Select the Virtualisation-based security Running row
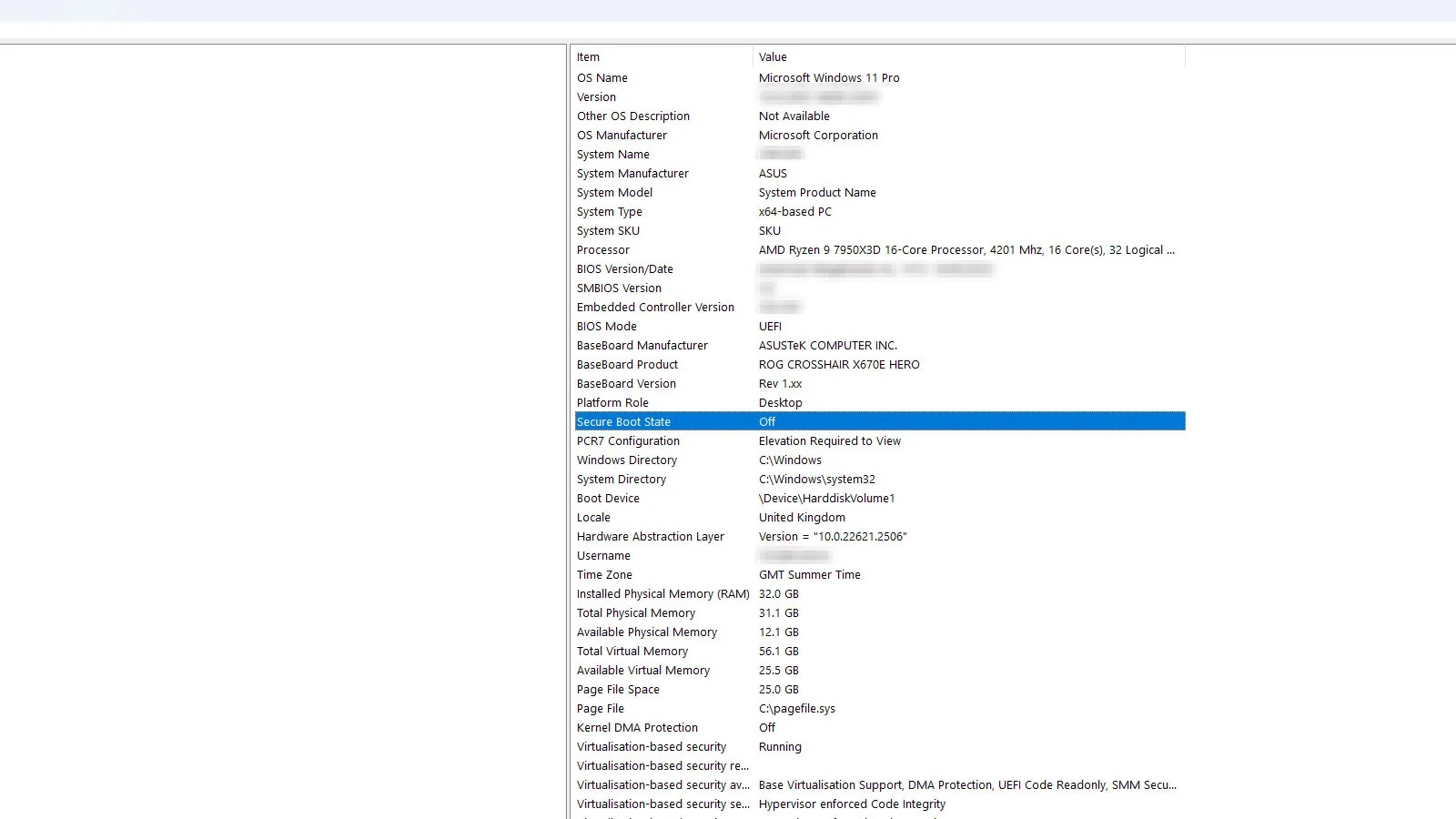The width and height of the screenshot is (1456, 819). pos(880,746)
